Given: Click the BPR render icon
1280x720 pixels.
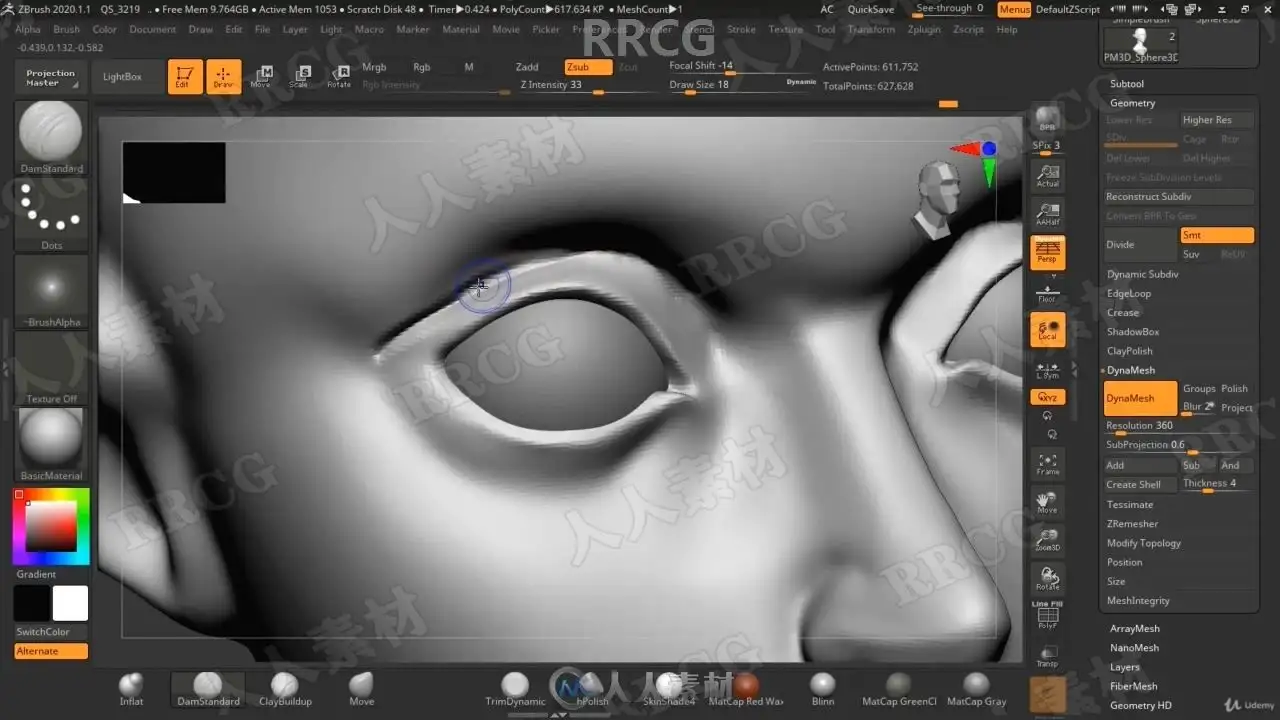Looking at the screenshot, I should [1047, 119].
